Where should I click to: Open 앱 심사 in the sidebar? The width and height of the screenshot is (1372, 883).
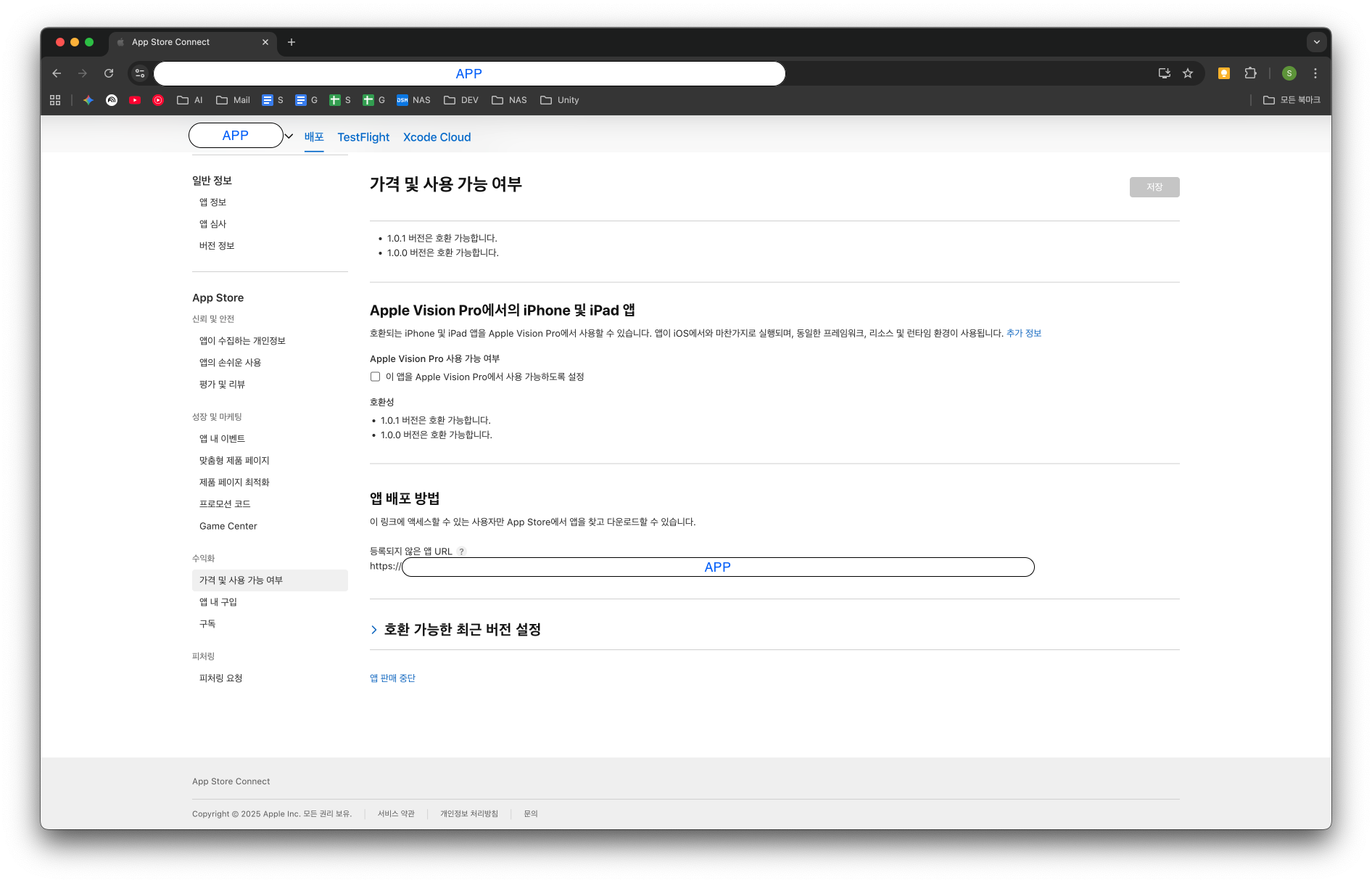click(213, 224)
